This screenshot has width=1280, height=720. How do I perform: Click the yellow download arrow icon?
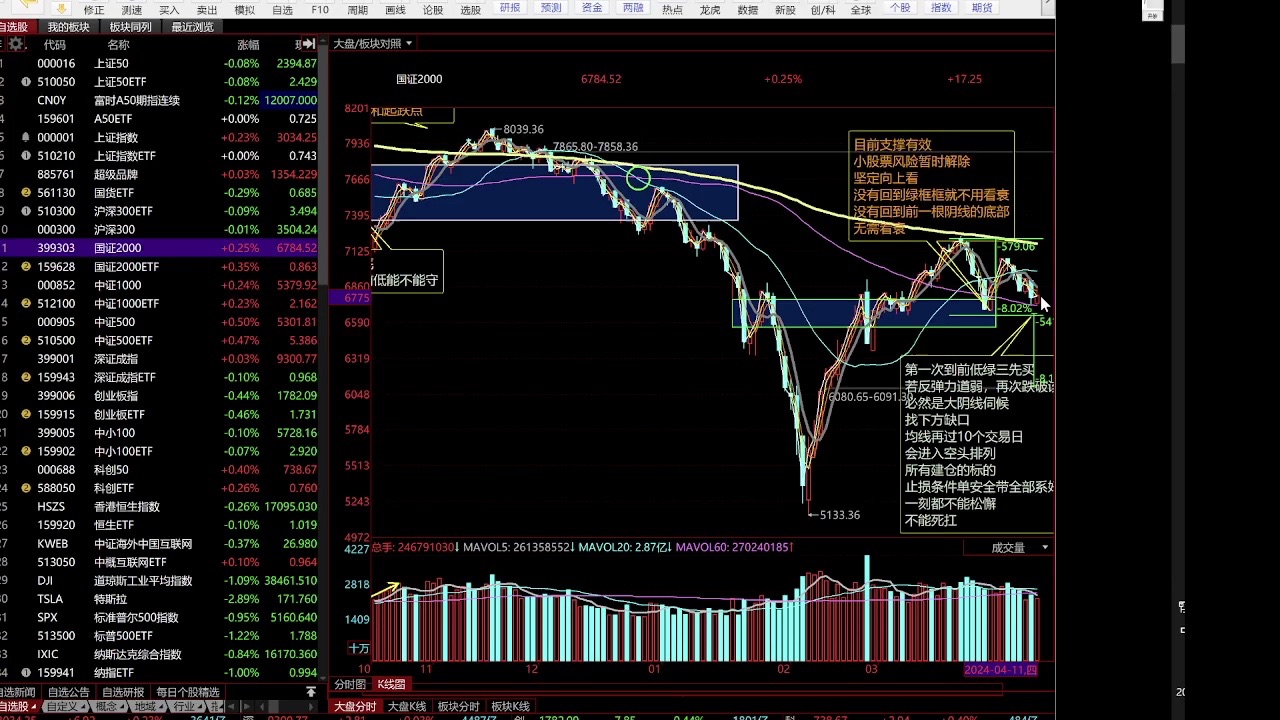tap(61, 9)
